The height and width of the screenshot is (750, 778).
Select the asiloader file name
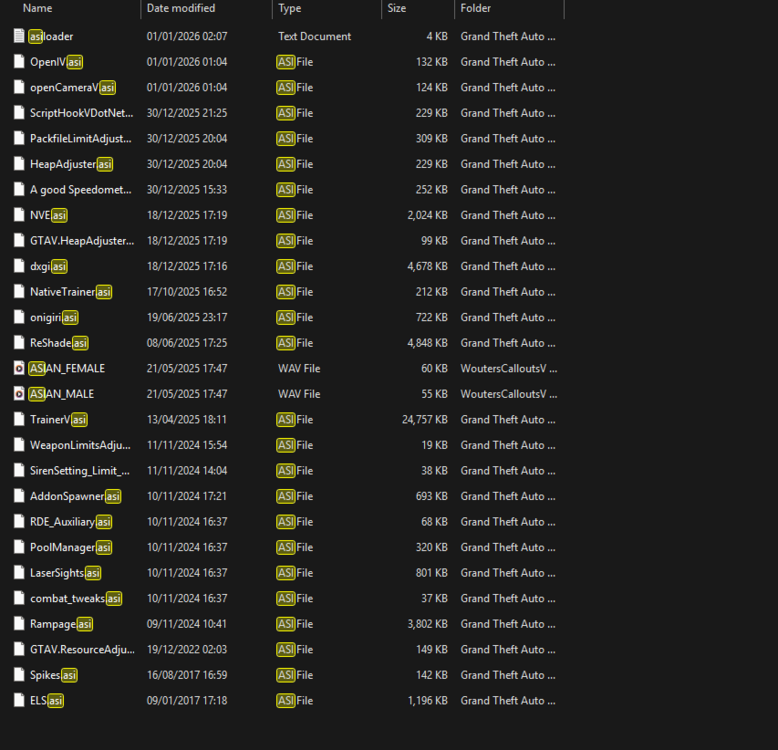(51, 36)
